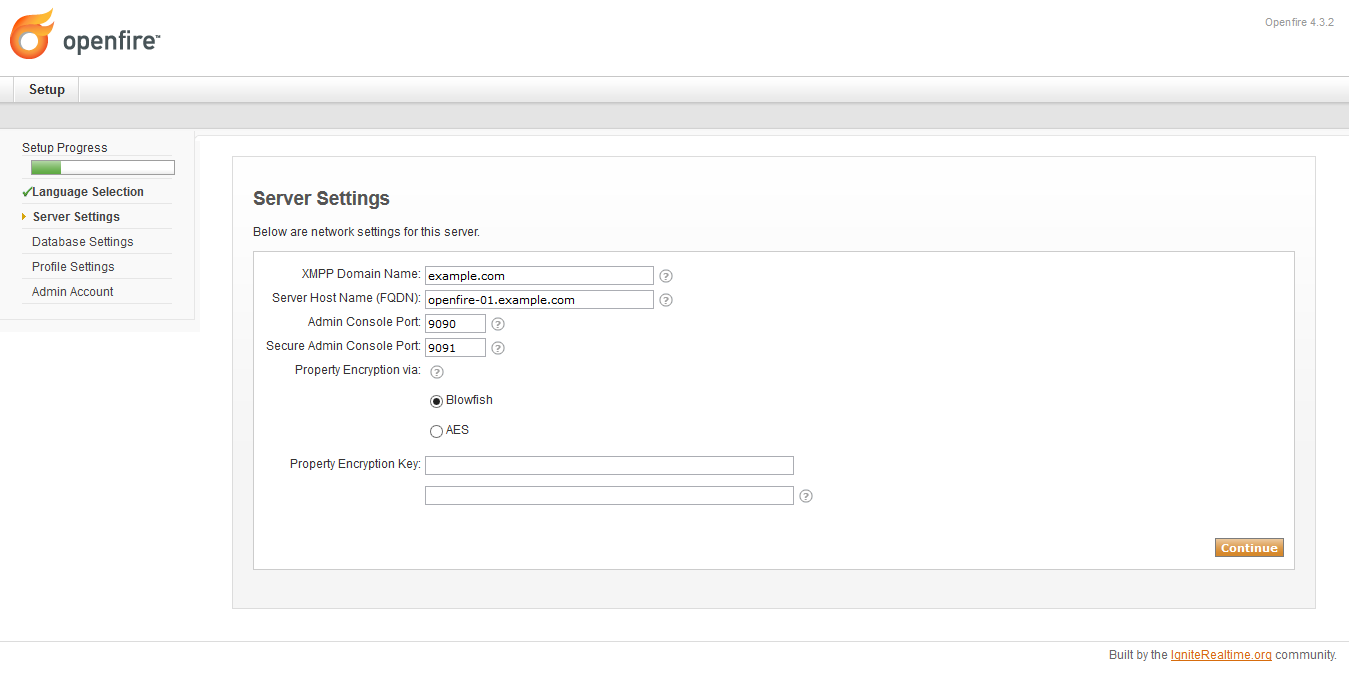Switch to the Setup tab
1349x687 pixels.
click(45, 89)
